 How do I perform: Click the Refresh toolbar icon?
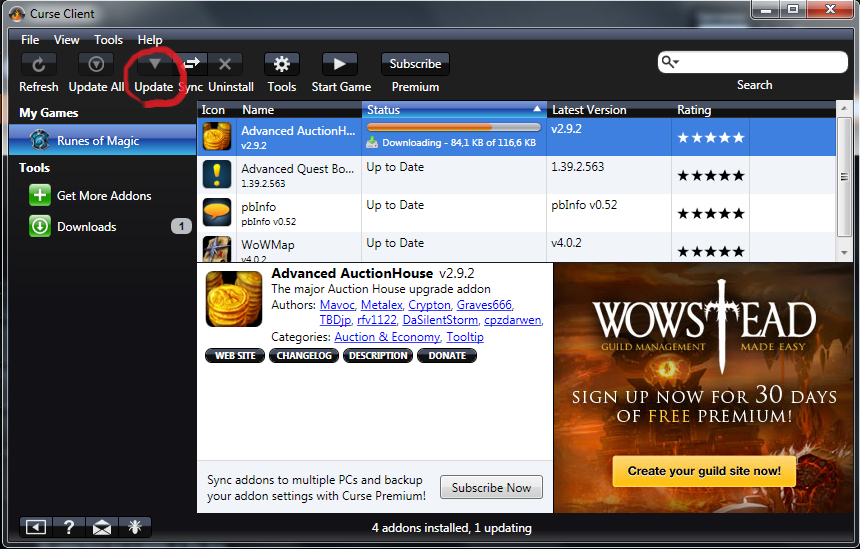(x=38, y=65)
